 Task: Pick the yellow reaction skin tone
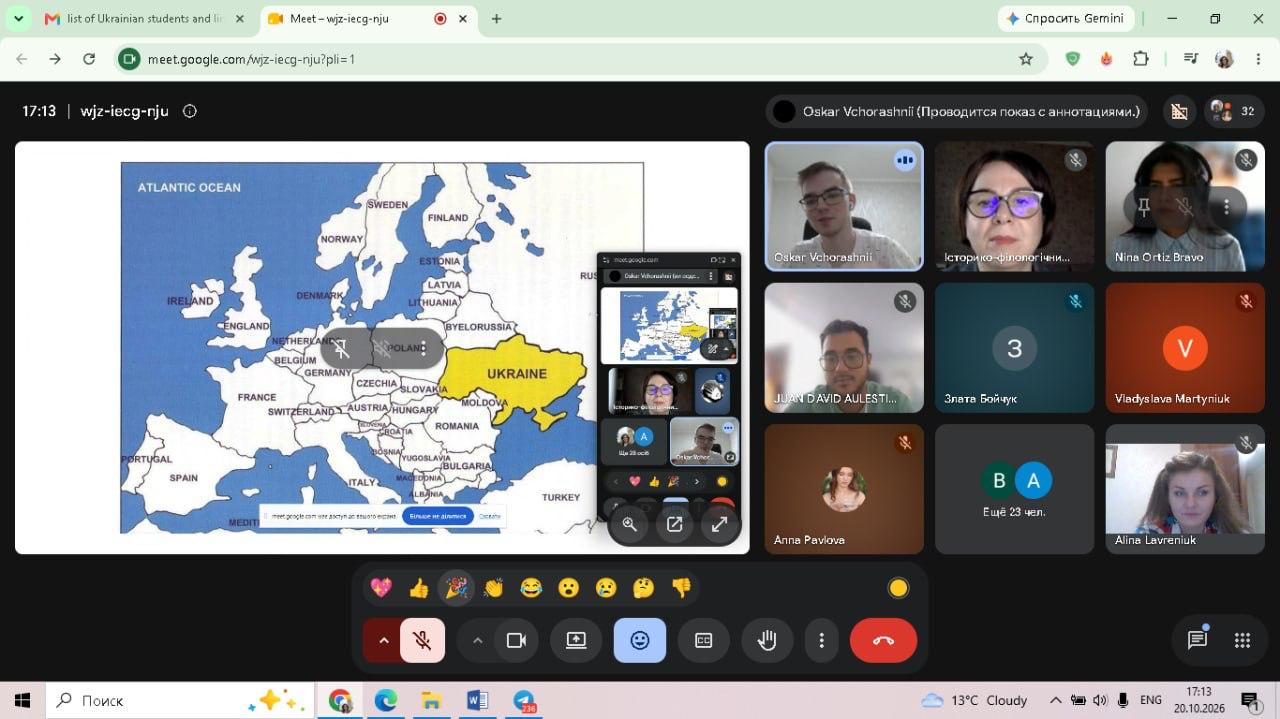coord(898,588)
